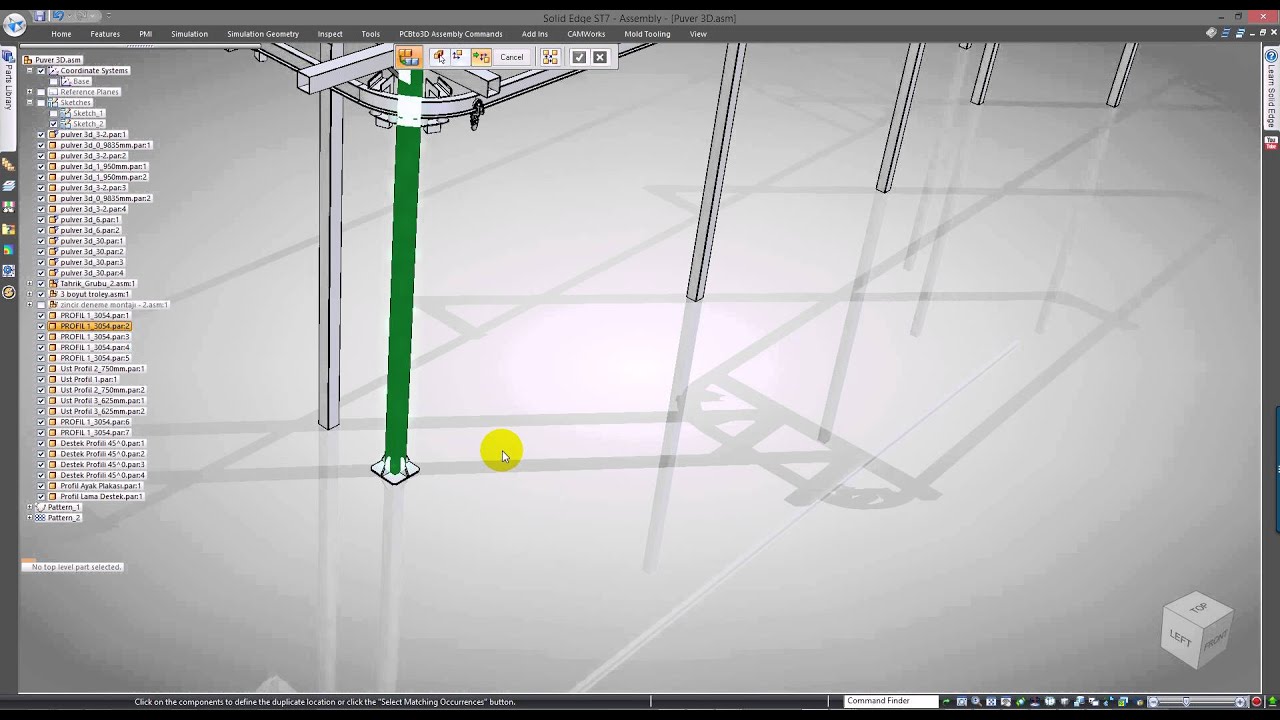Open the CAMWorks ribbon tab
1280x720 pixels.
click(586, 34)
